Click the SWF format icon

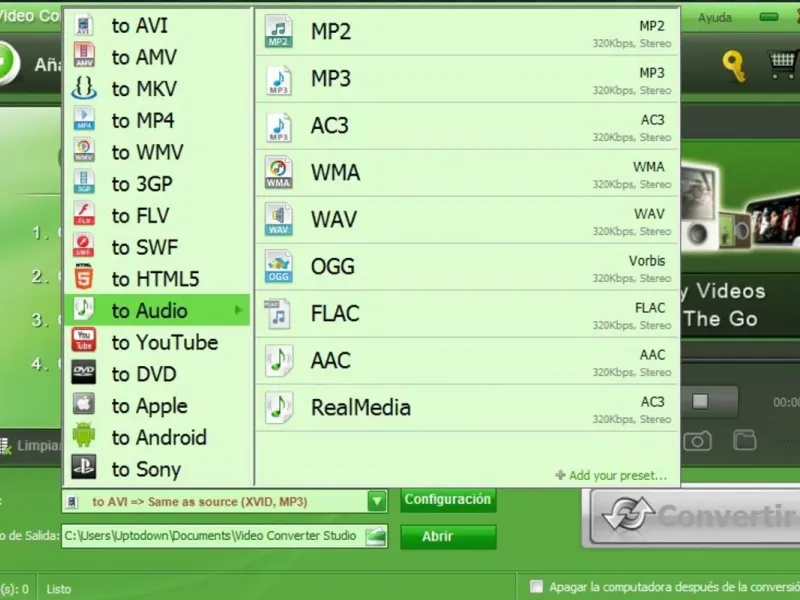[84, 245]
